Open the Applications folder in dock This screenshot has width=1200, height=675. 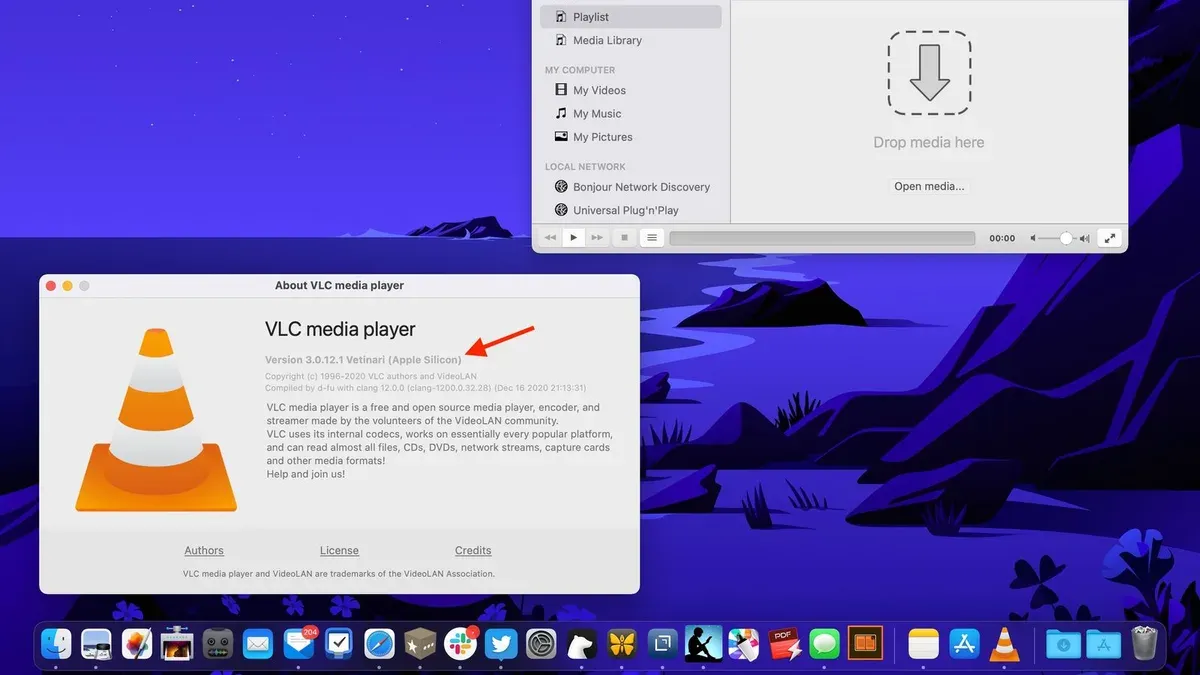click(x=1103, y=645)
